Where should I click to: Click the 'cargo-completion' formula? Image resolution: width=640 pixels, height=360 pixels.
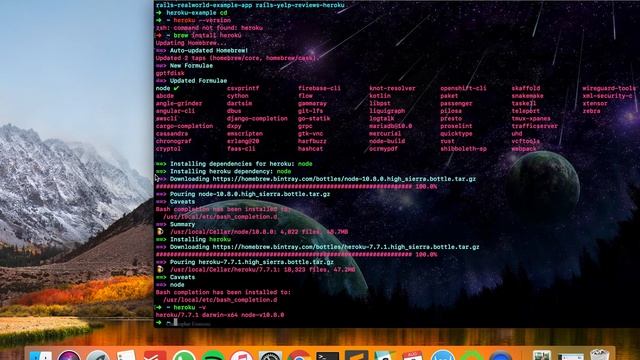pos(184,126)
